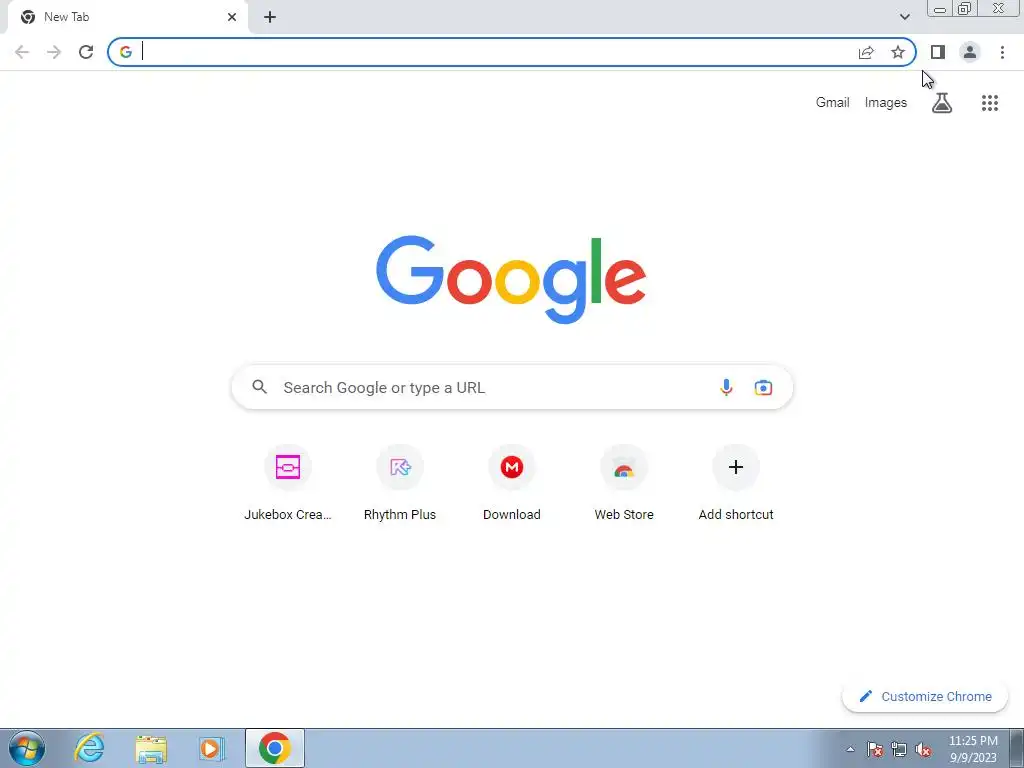Click the muted volume tray icon
Screen dimensions: 1024x768
pos(923,749)
